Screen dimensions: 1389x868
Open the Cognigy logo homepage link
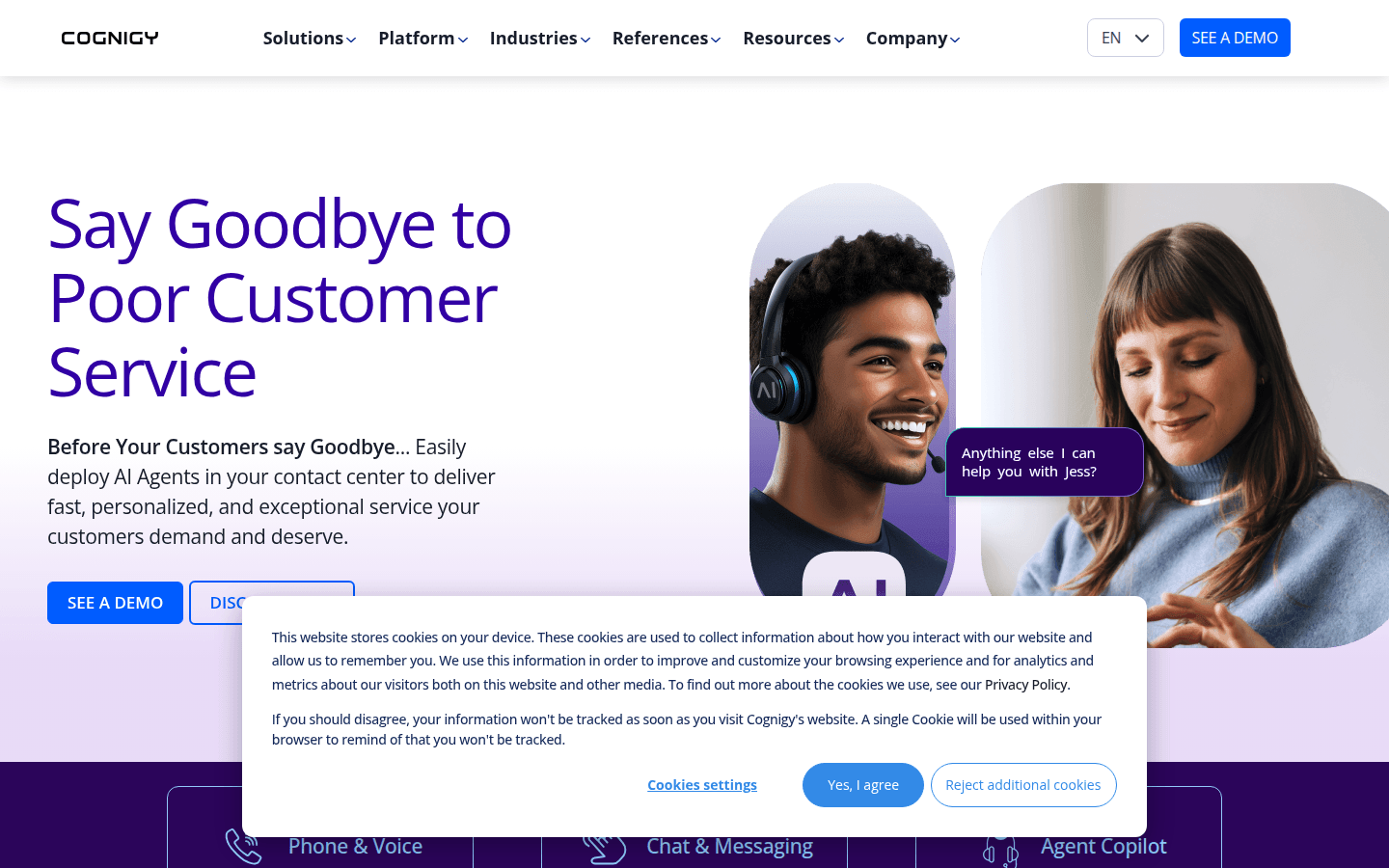tap(110, 38)
